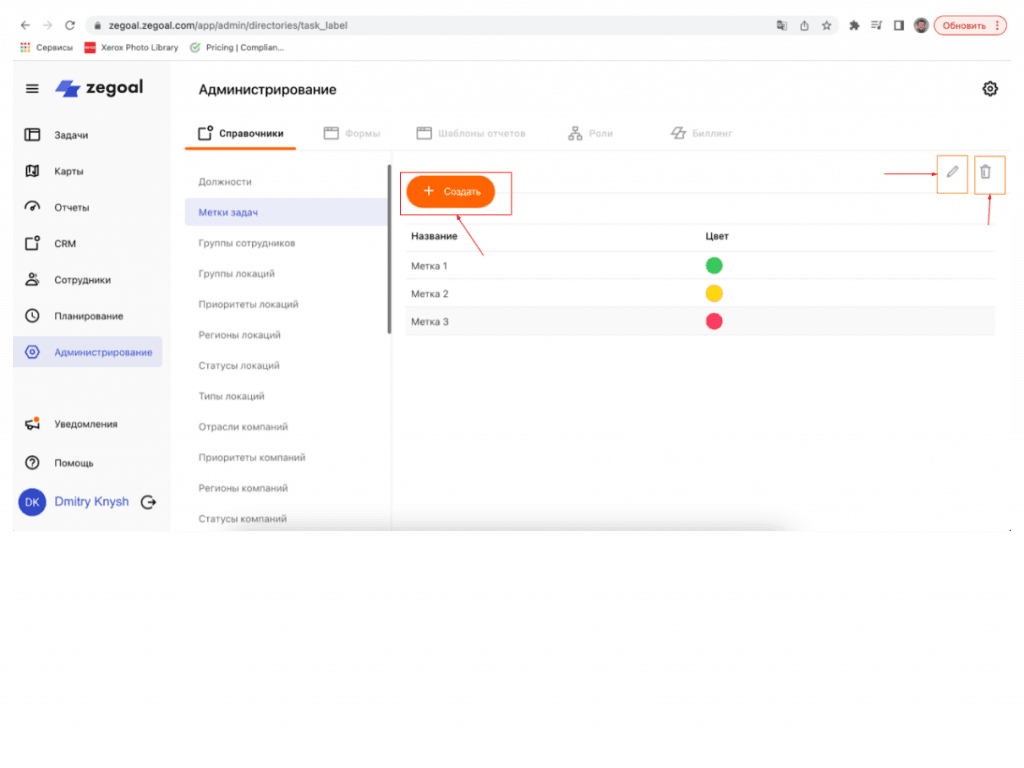Click the directory list scrollbar
The image size is (1024, 768).
tap(389, 250)
